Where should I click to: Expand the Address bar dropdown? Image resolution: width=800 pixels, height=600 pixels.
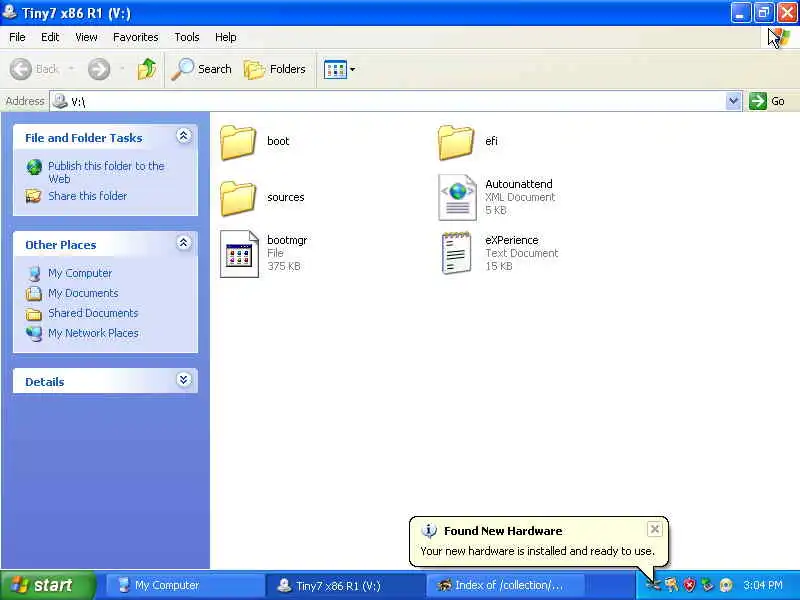pyautogui.click(x=733, y=101)
